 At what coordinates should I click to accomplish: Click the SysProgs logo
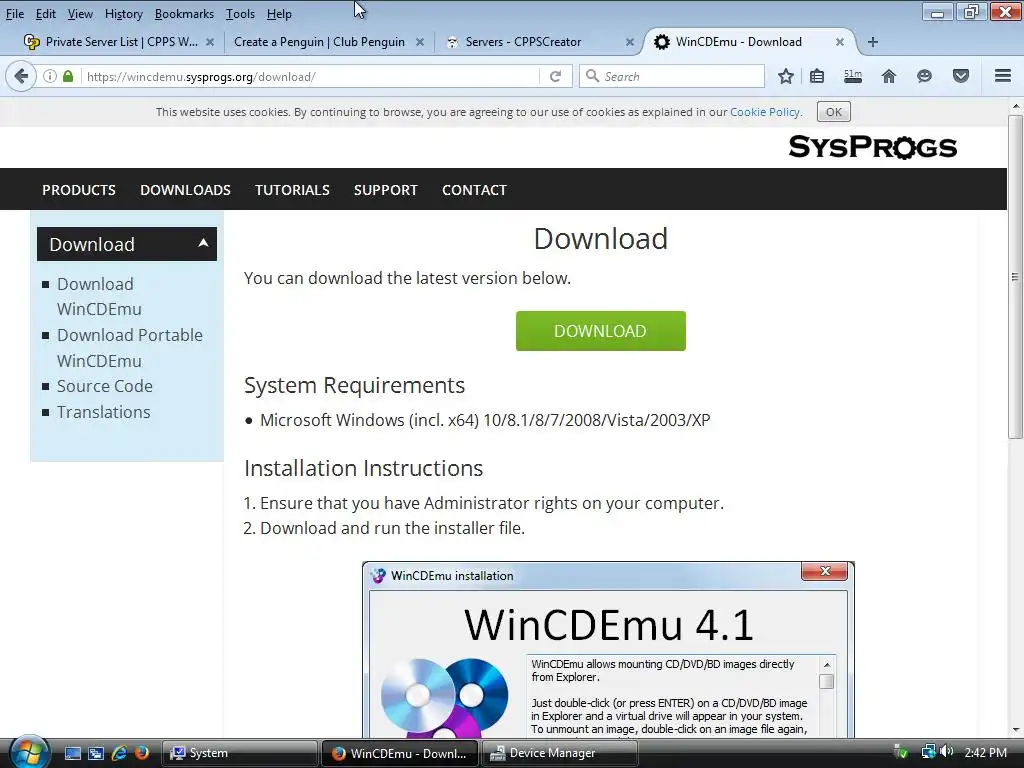[872, 147]
